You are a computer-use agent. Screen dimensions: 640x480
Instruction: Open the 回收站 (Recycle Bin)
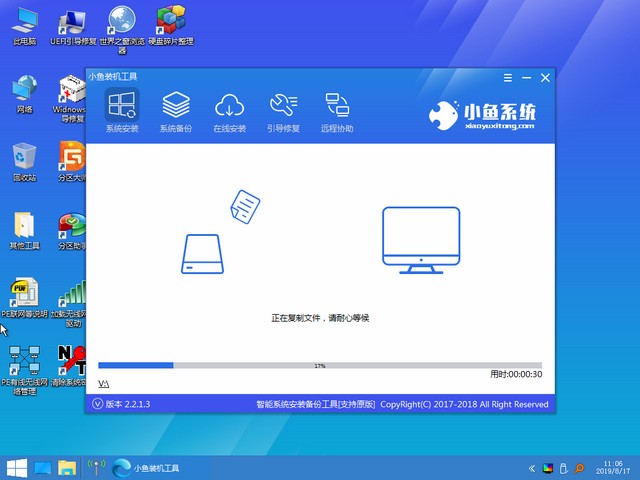24,160
